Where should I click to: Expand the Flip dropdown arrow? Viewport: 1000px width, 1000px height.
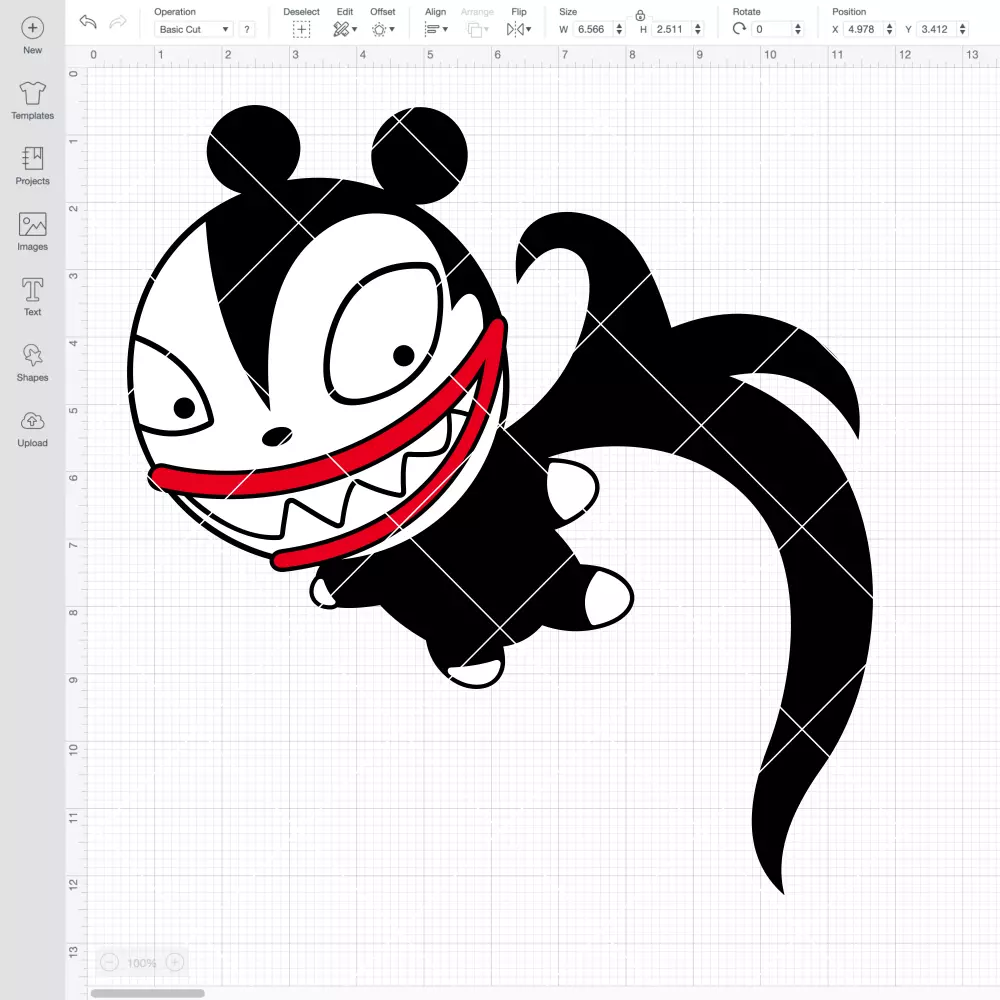tap(529, 29)
